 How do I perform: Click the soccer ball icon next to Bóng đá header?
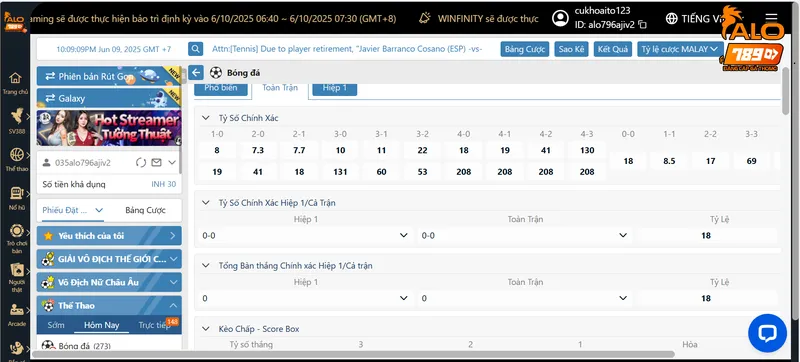tap(216, 72)
